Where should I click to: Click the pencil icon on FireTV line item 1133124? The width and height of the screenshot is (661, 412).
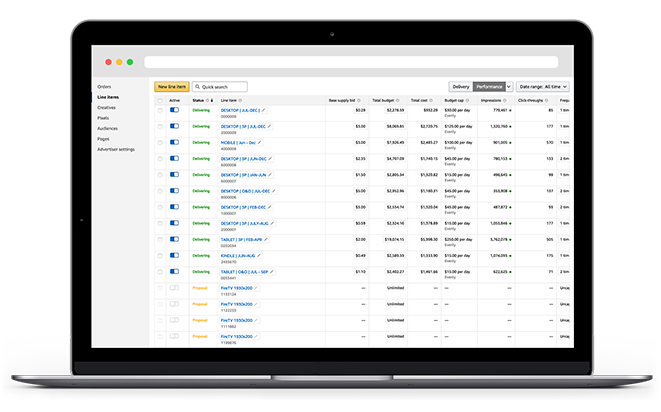[x=256, y=288]
